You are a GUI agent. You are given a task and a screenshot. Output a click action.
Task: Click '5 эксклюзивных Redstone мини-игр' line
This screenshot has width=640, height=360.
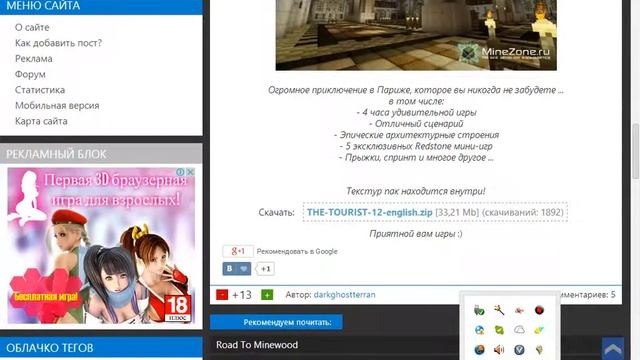click(x=416, y=146)
